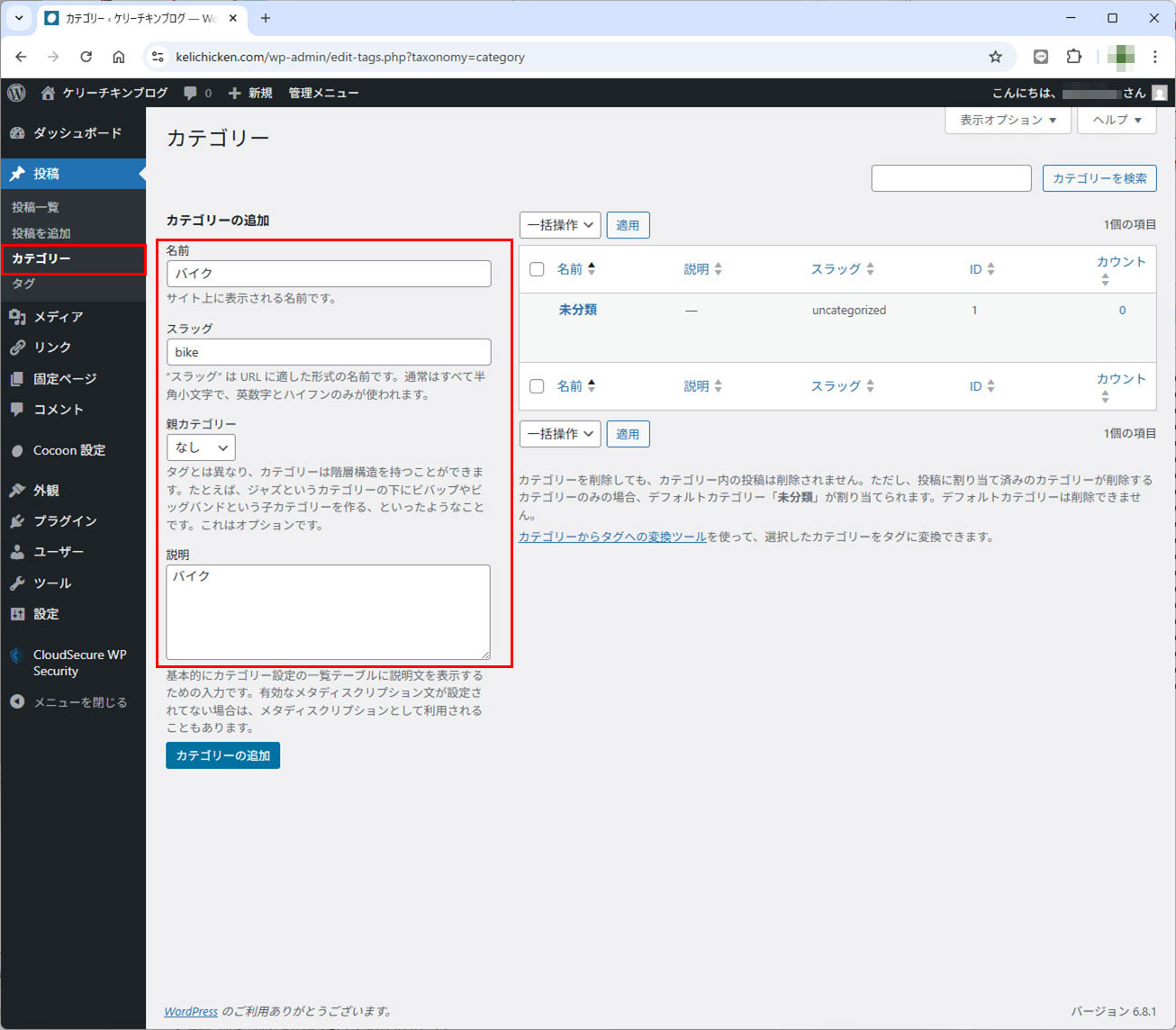Image resolution: width=1176 pixels, height=1030 pixels.
Task: Open the upper 一括操作 dropdown
Action: (x=560, y=225)
